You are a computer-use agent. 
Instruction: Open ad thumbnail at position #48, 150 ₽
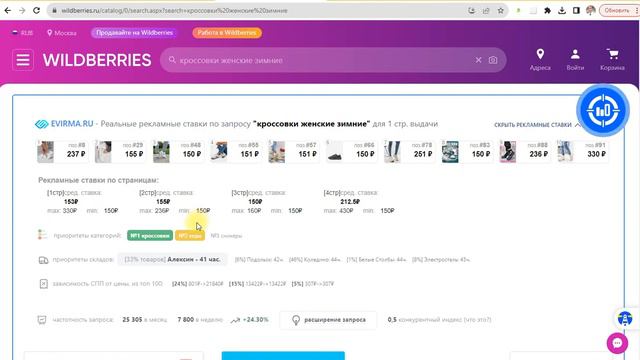click(x=178, y=151)
